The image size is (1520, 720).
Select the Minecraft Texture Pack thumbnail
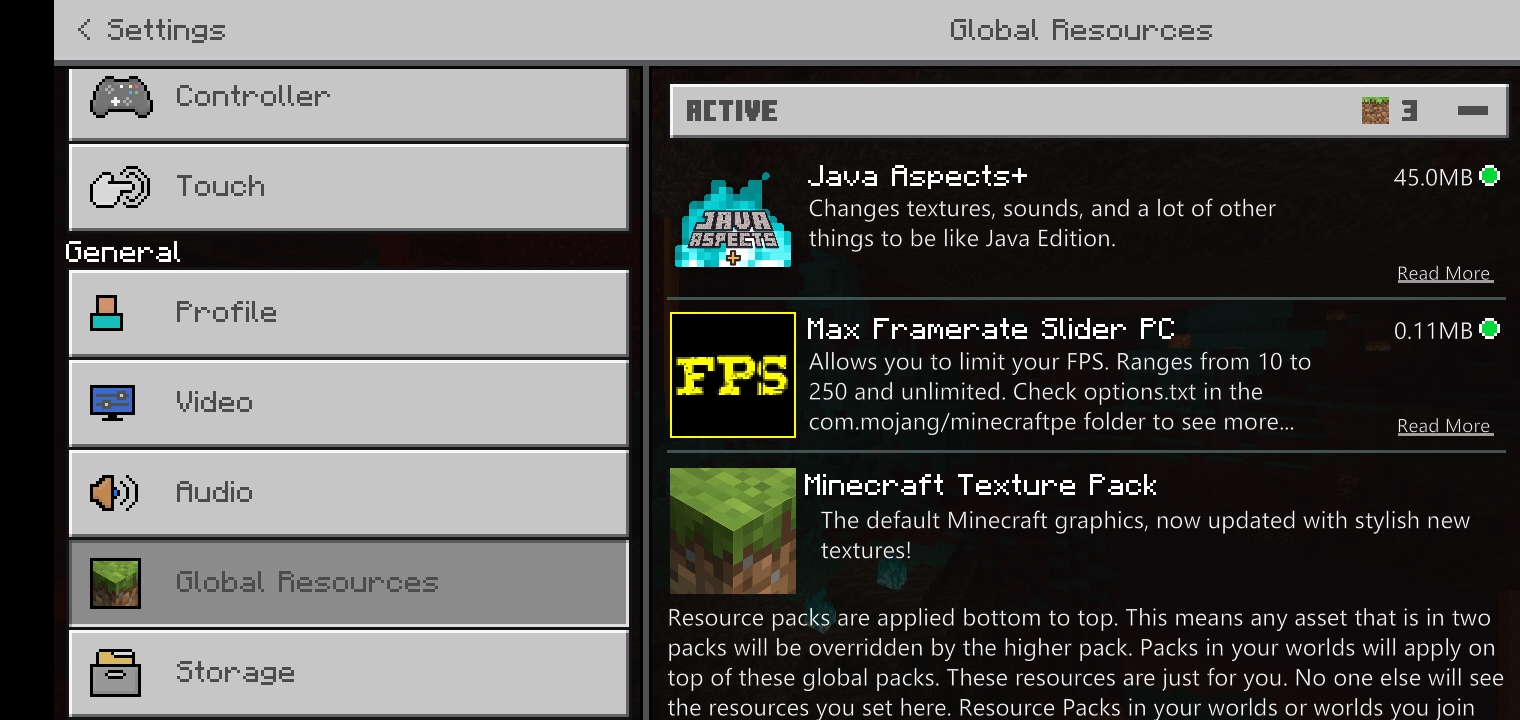(x=733, y=531)
